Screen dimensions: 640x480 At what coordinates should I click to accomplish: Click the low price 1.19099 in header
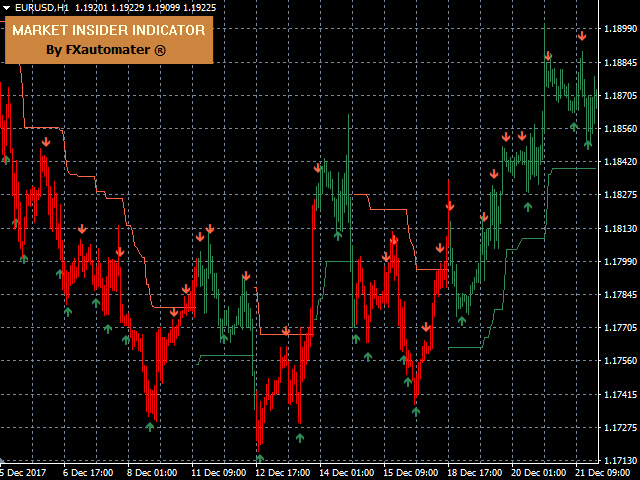162,7
